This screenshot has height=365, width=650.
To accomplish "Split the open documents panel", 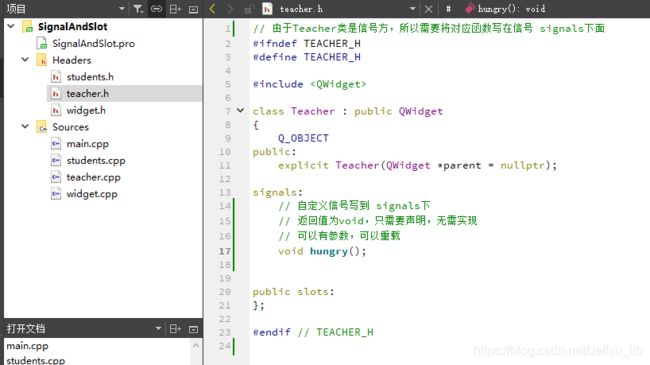I will [x=175, y=329].
